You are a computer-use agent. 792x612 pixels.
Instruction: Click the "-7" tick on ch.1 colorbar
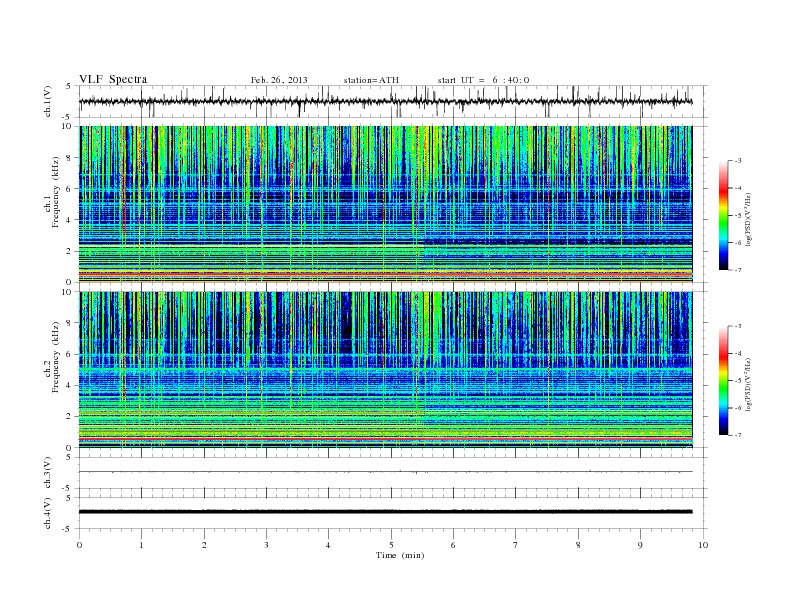click(738, 270)
